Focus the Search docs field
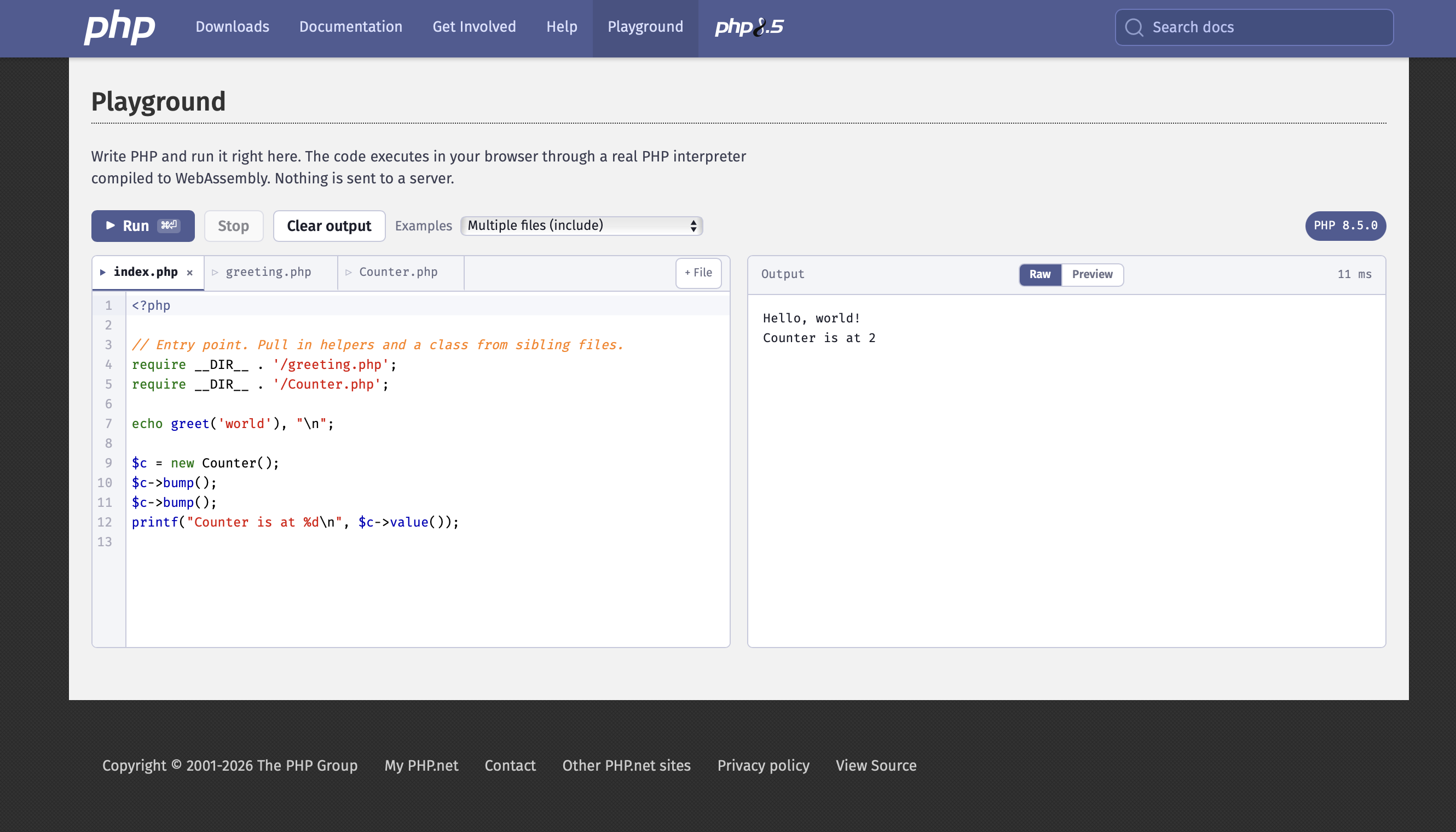The height and width of the screenshot is (832, 1456). click(1253, 27)
